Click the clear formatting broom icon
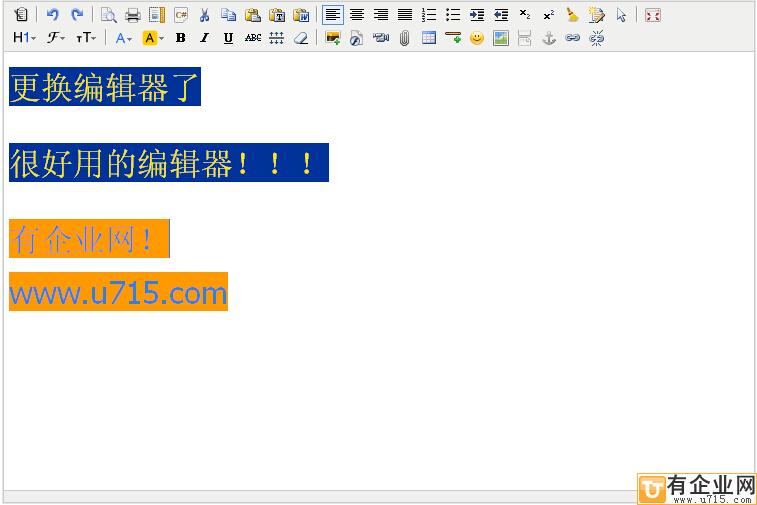The width and height of the screenshot is (757, 505). pyautogui.click(x=572, y=15)
